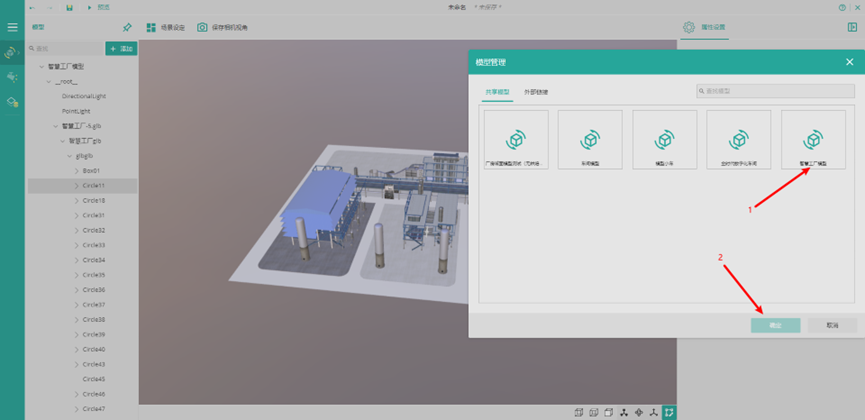Expand the Circle18 node

(x=77, y=200)
